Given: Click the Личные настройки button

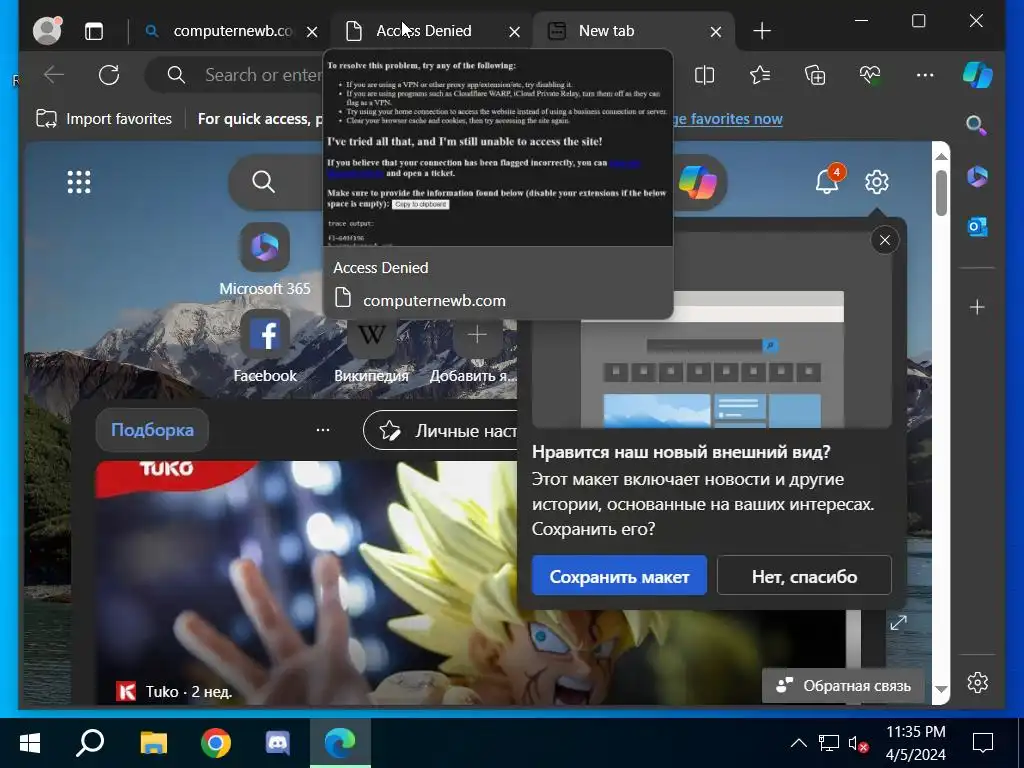Looking at the screenshot, I should tap(440, 430).
